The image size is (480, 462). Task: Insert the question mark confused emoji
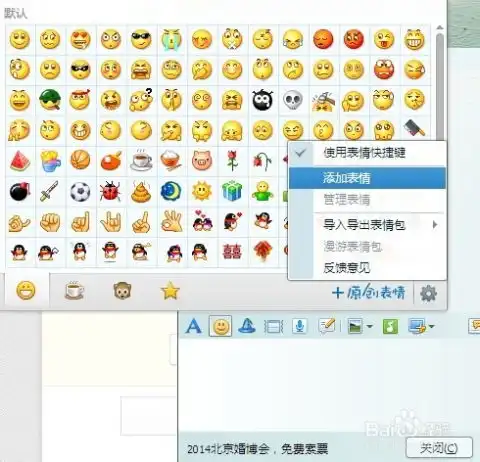point(141,99)
